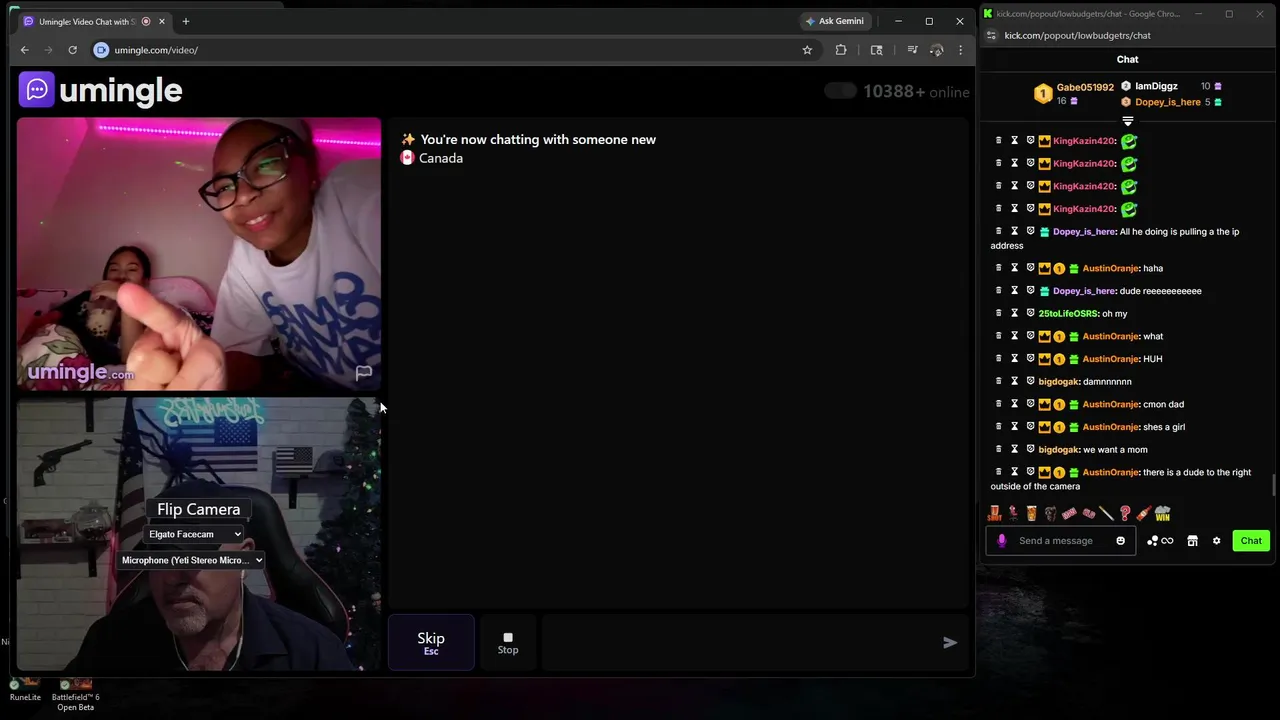Open Chrome's three-dot menu
The height and width of the screenshot is (720, 1280).
tap(960, 50)
